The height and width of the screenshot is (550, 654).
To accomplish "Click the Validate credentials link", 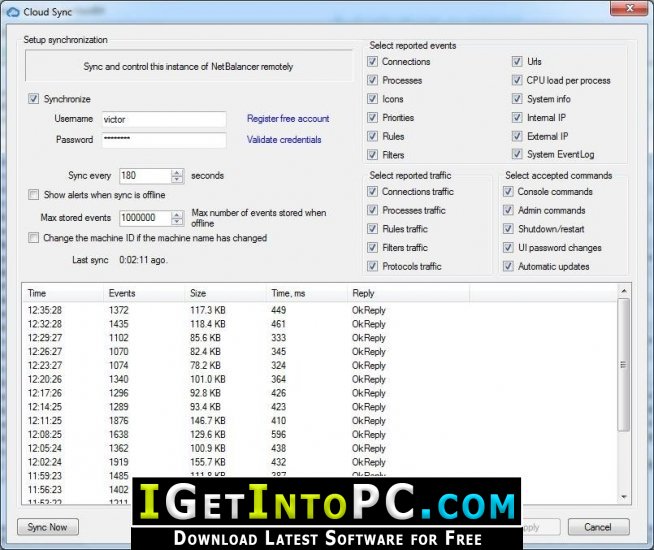I will [284, 140].
